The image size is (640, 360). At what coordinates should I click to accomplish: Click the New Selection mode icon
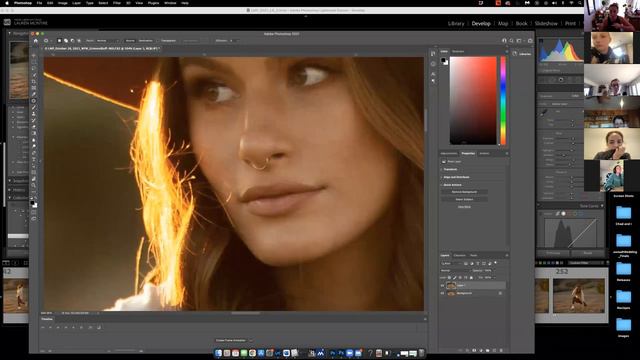coord(59,41)
